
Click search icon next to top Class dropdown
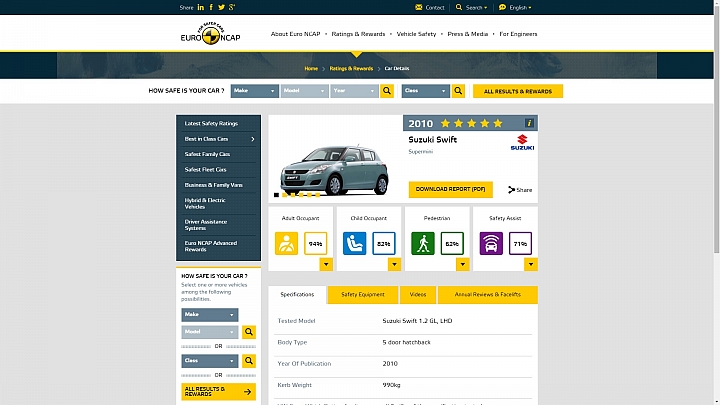tap(458, 91)
